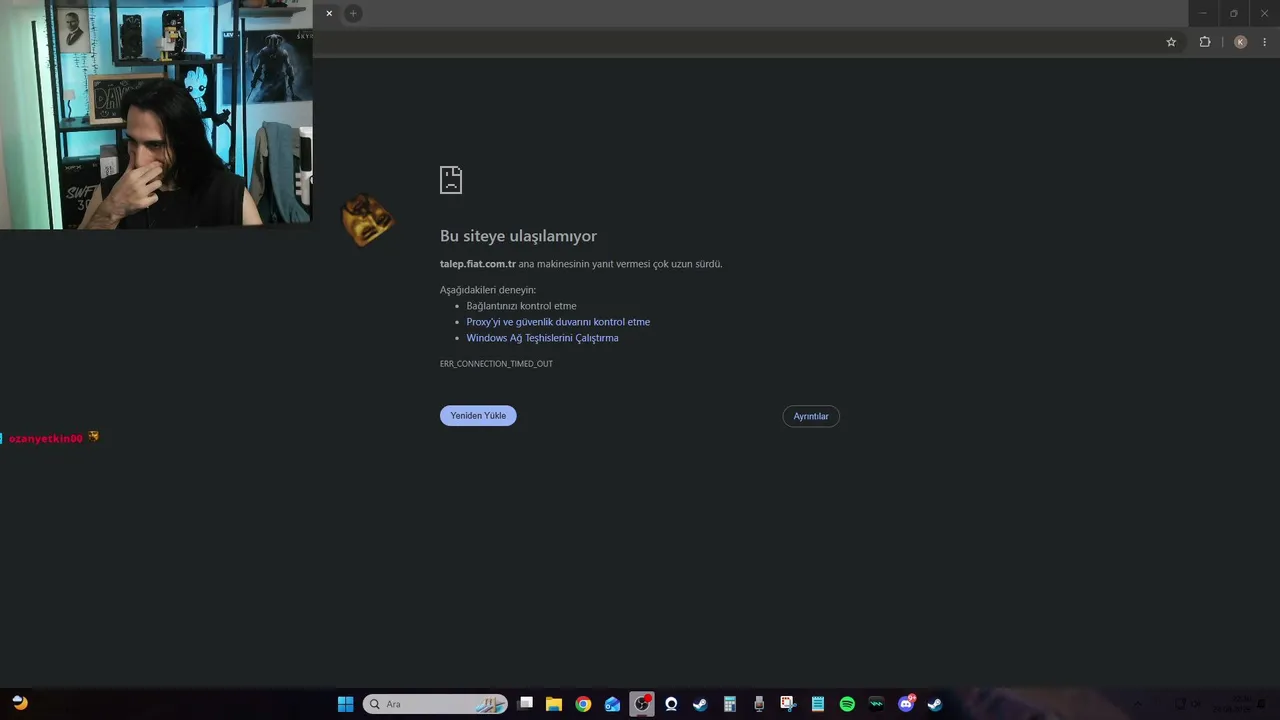Image resolution: width=1280 pixels, height=720 pixels.
Task: Open Notepad from the taskbar
Action: pyautogui.click(x=817, y=704)
